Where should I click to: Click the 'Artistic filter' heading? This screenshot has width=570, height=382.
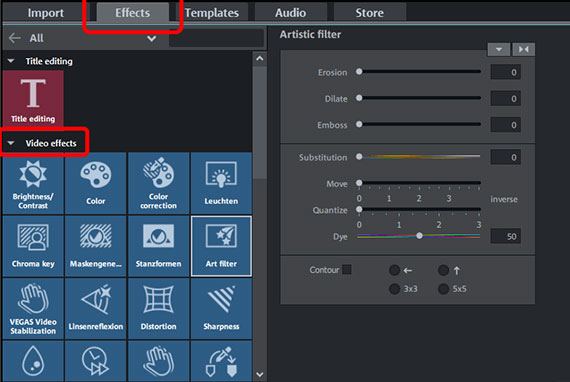(x=310, y=35)
